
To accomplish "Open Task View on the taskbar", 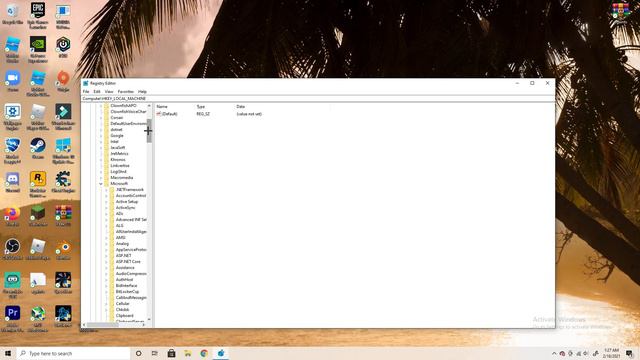I will [155, 353].
